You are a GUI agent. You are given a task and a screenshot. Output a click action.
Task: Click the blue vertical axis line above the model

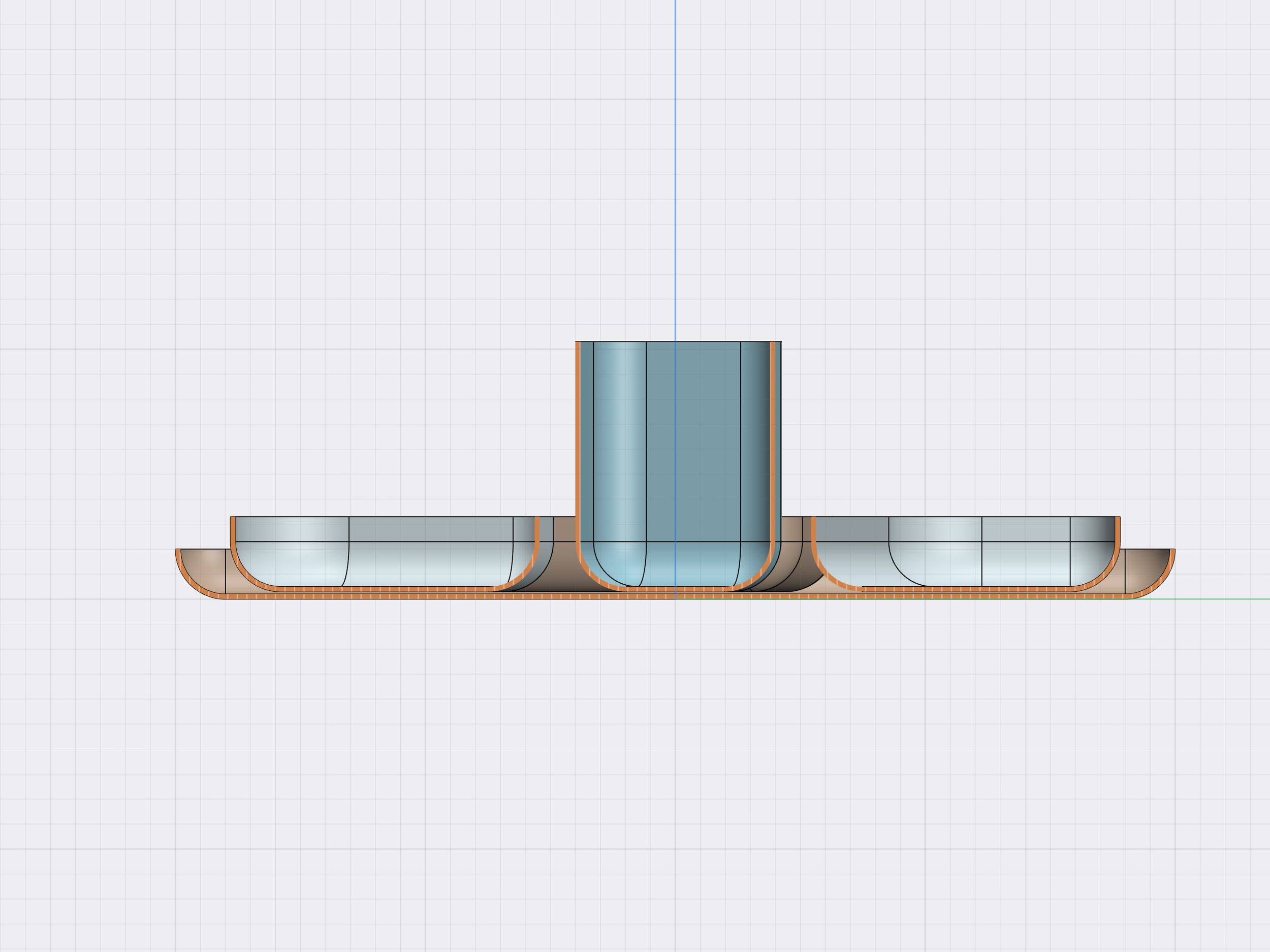(x=675, y=172)
